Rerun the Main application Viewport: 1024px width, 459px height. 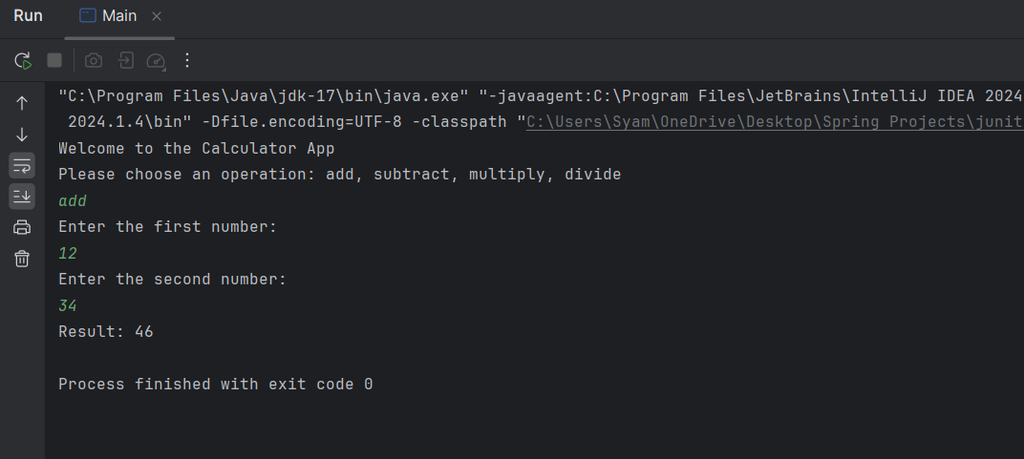(22, 61)
